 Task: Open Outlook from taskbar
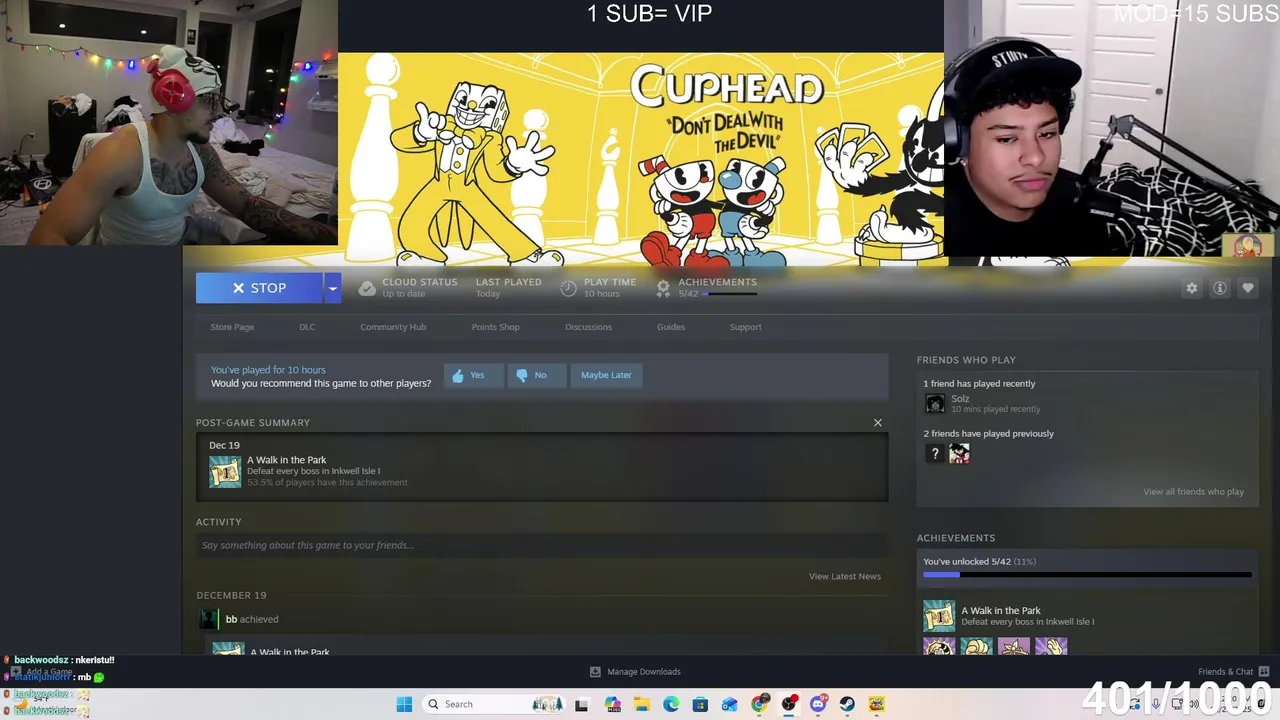coord(730,704)
